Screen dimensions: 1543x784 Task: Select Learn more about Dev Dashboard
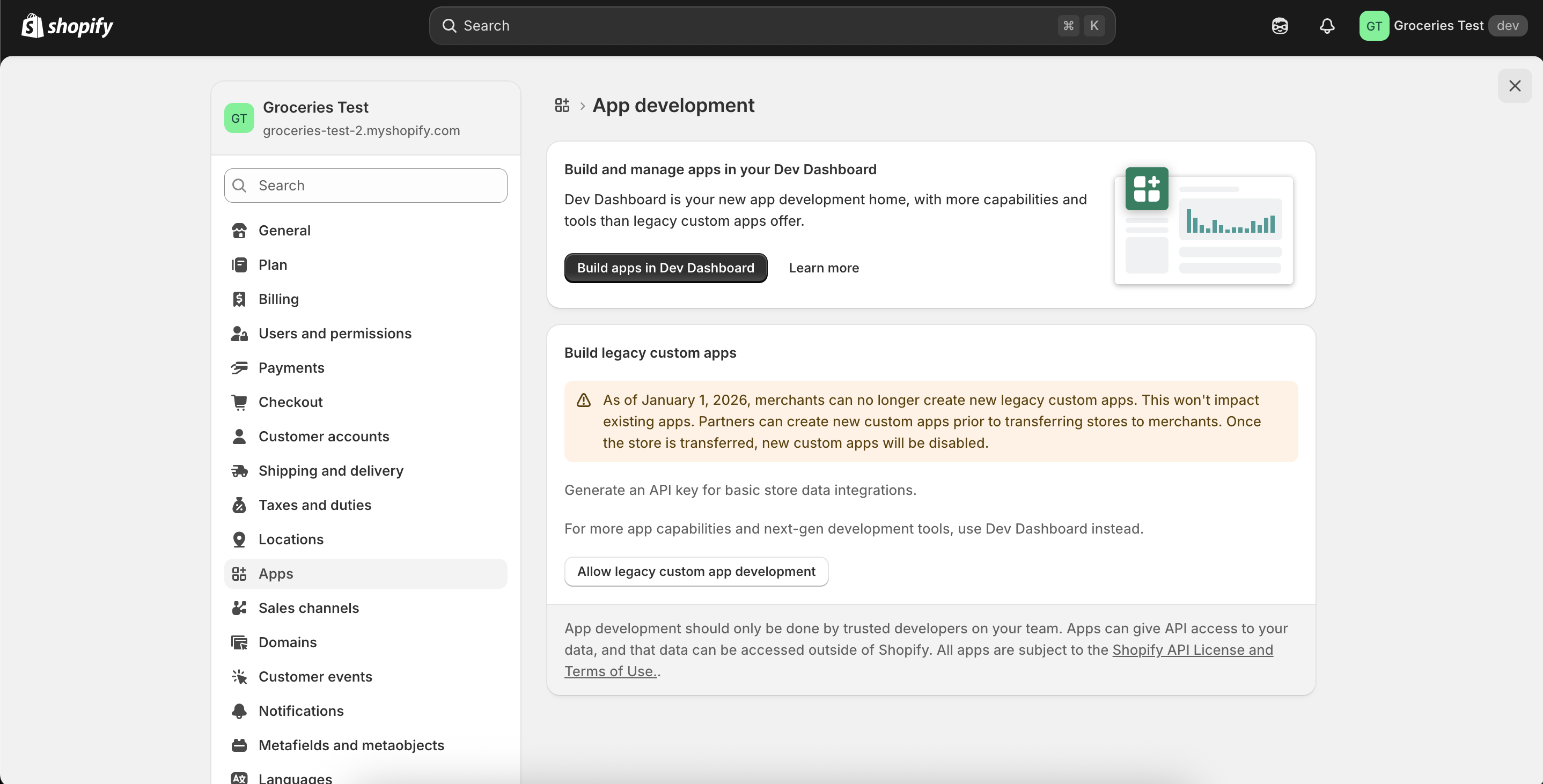824,268
